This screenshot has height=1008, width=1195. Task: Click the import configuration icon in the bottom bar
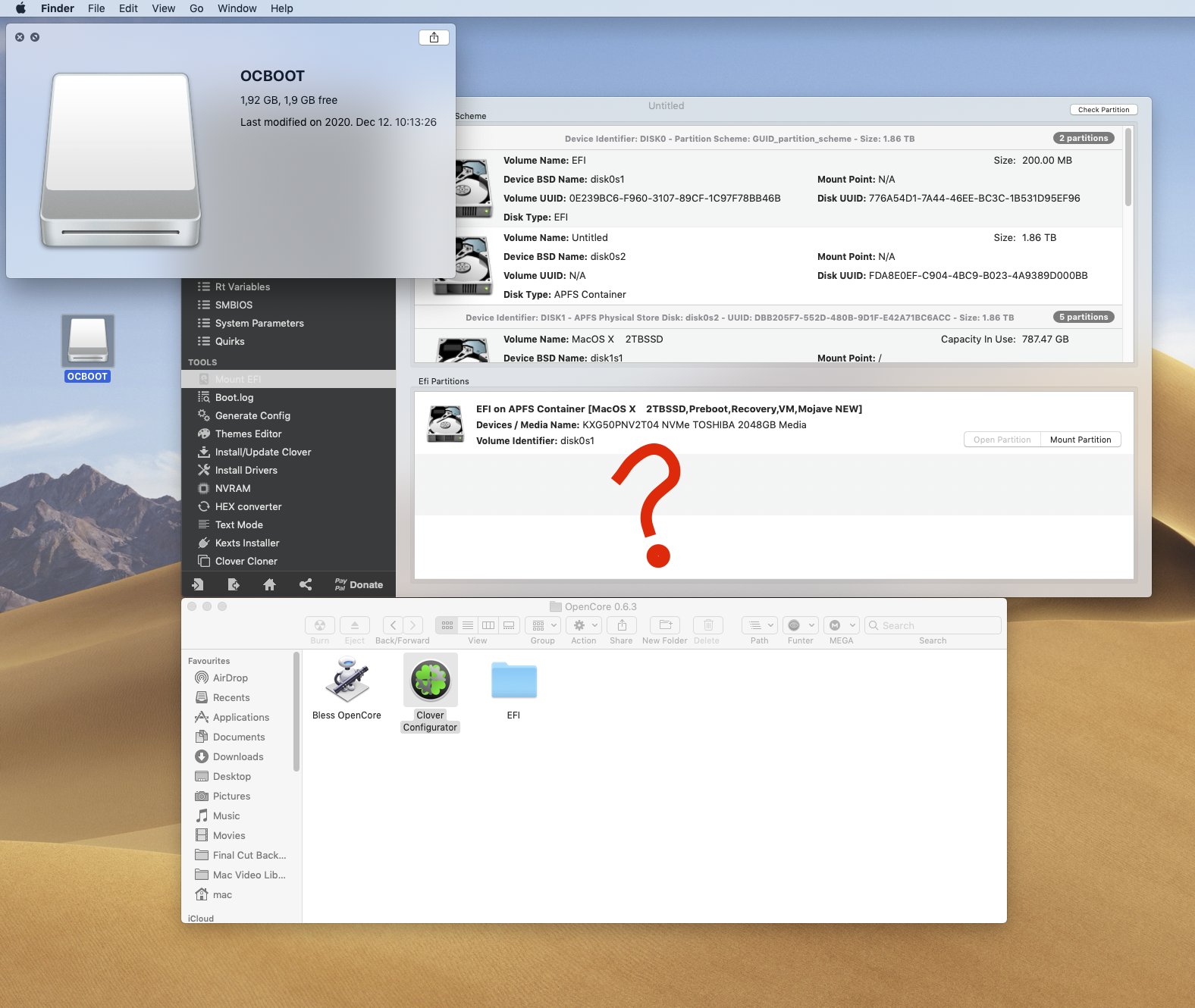click(197, 584)
